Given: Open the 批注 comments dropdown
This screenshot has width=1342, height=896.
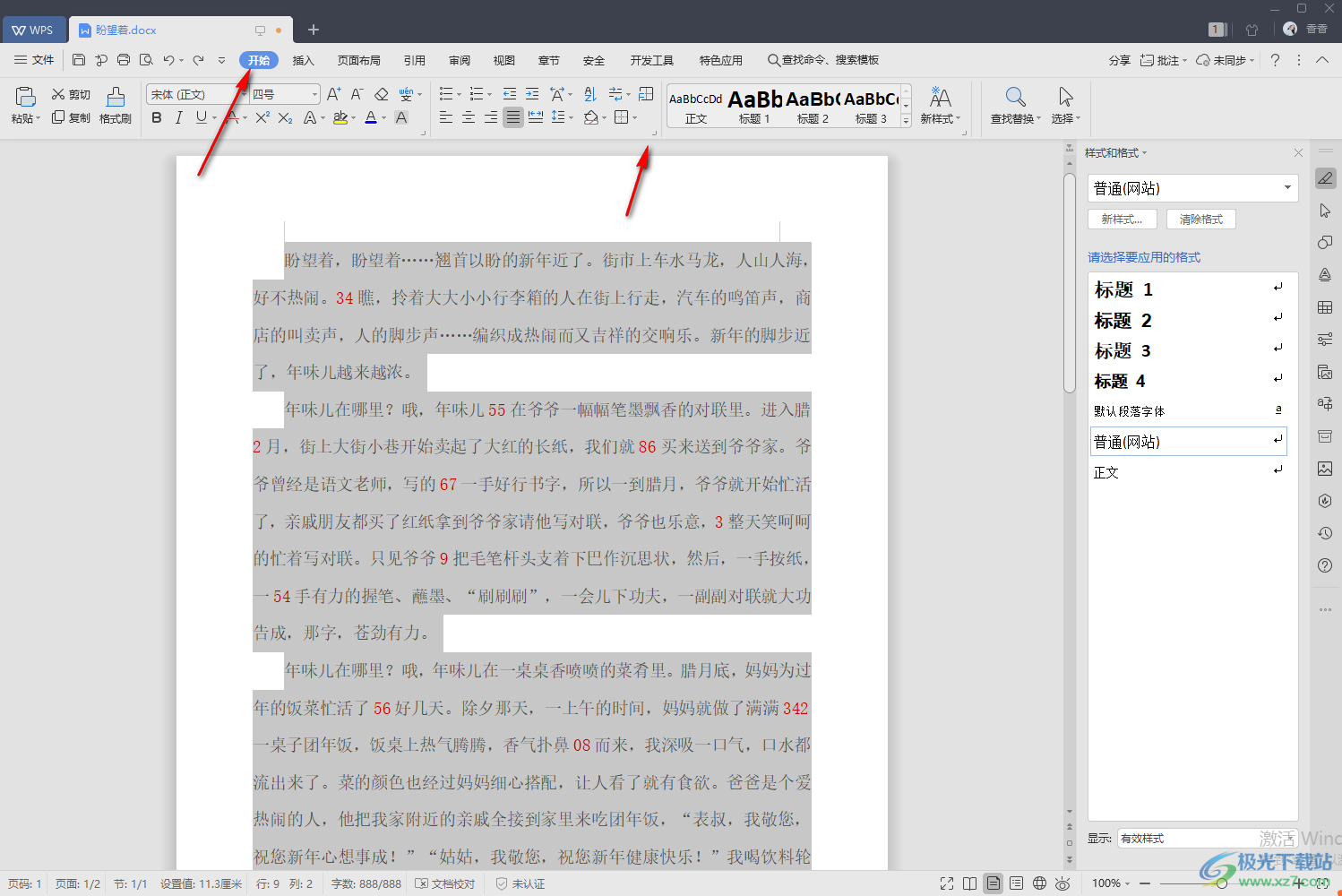Looking at the screenshot, I should click(x=1164, y=60).
